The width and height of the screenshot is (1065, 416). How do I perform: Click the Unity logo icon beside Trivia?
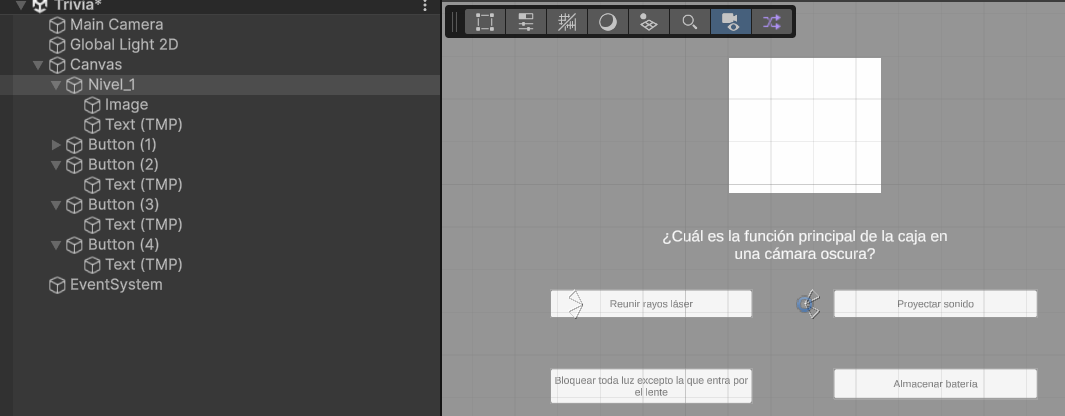[x=40, y=5]
